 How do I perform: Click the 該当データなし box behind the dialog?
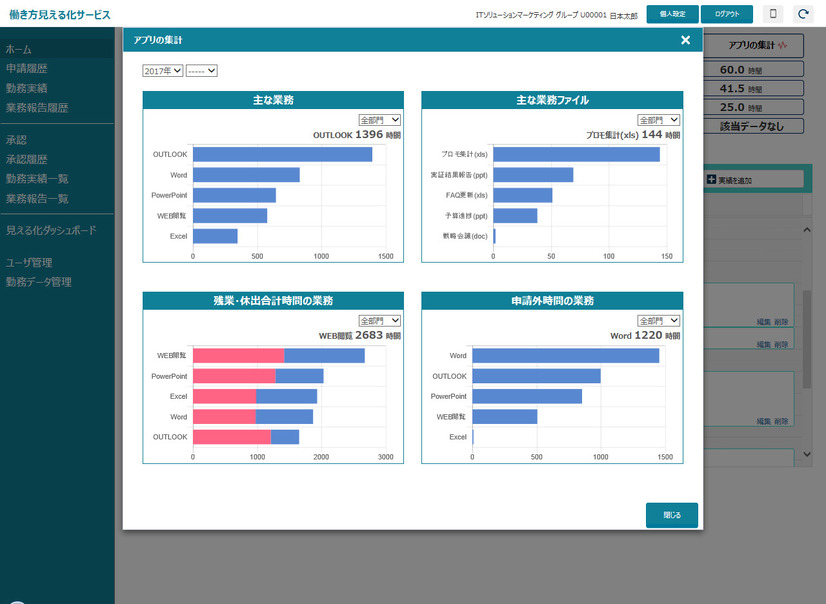(x=753, y=126)
